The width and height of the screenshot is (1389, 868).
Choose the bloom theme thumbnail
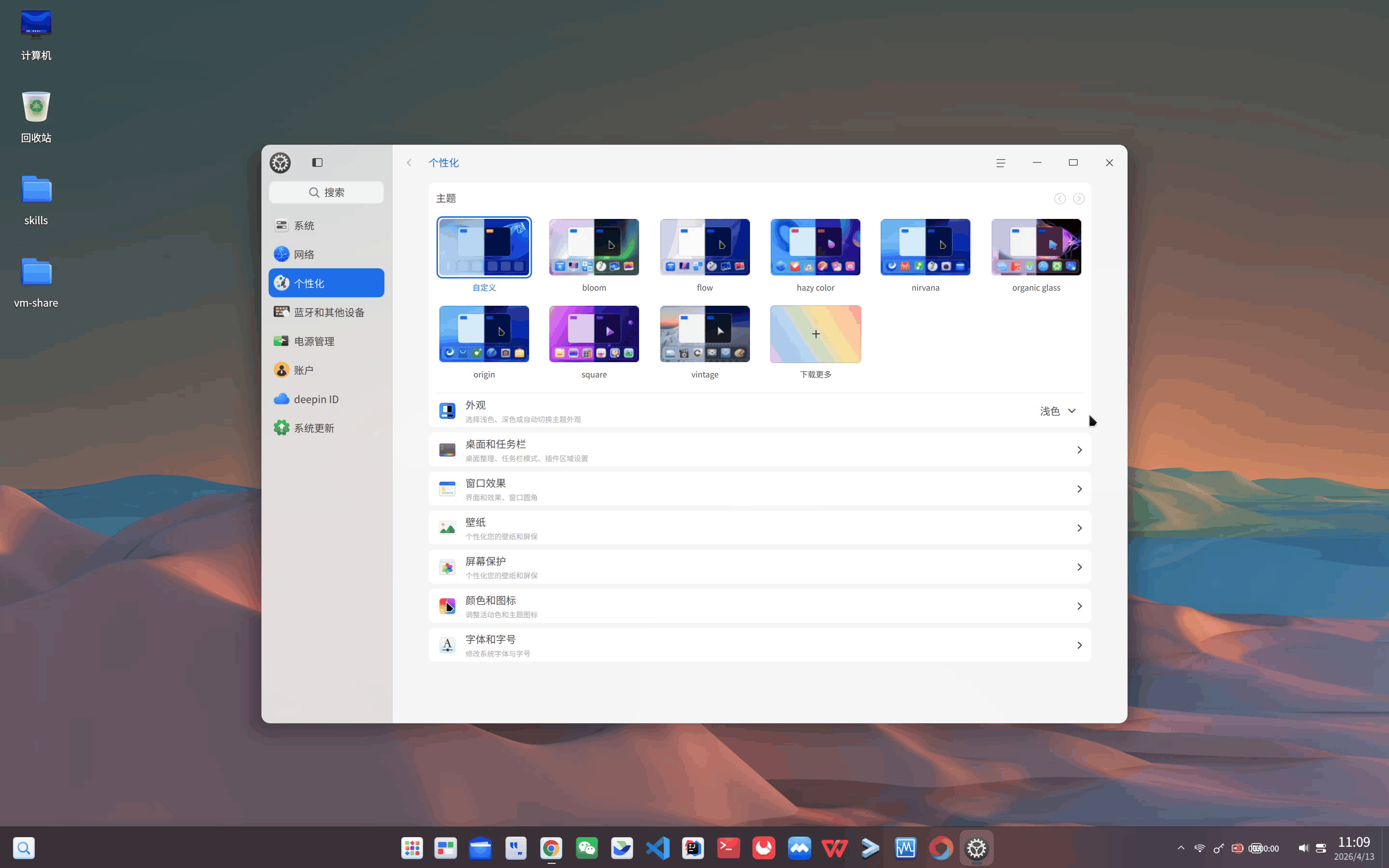coord(594,247)
